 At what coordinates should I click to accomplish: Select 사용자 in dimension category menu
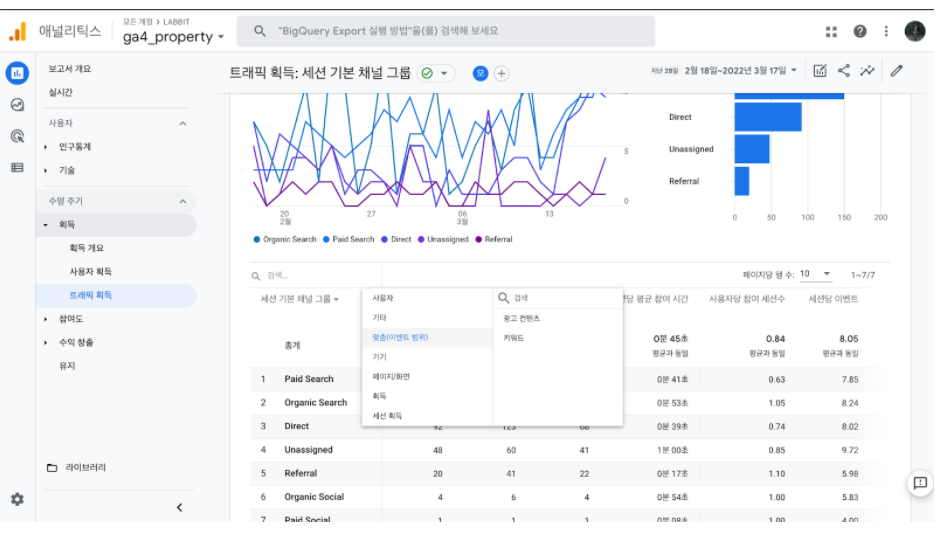click(427, 298)
